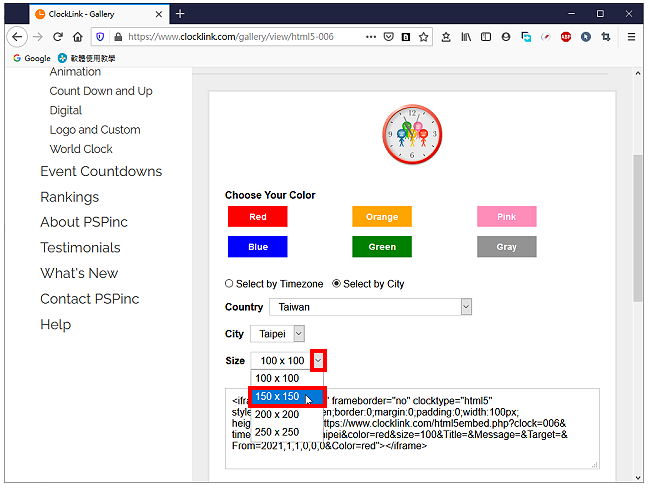Screen dimensions: 650x497
Task: Open the Help page
Action: coord(56,325)
